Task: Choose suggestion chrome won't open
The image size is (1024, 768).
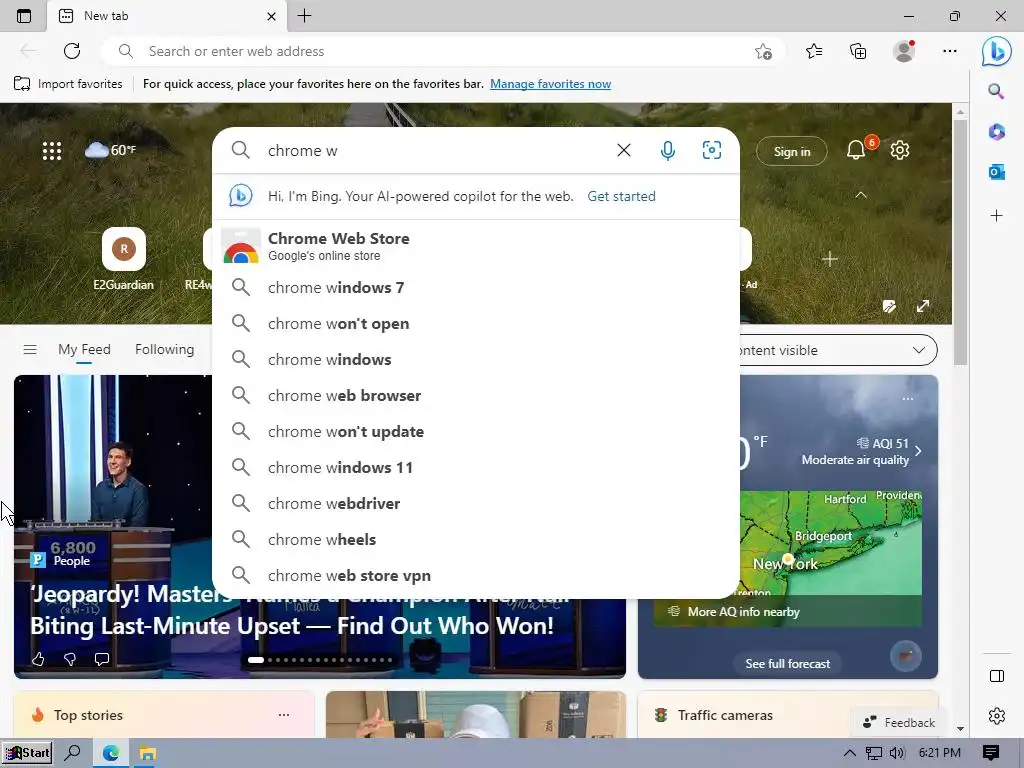Action: point(476,323)
